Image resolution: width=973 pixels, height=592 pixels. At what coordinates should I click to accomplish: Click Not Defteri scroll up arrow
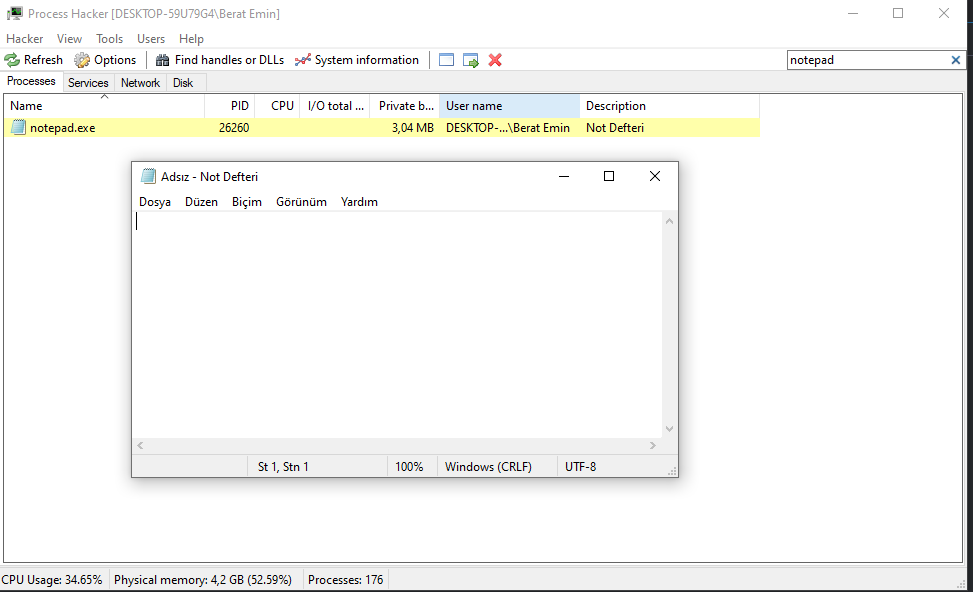[x=670, y=221]
